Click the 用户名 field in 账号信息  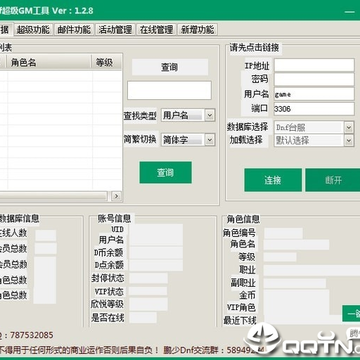click(x=156, y=240)
